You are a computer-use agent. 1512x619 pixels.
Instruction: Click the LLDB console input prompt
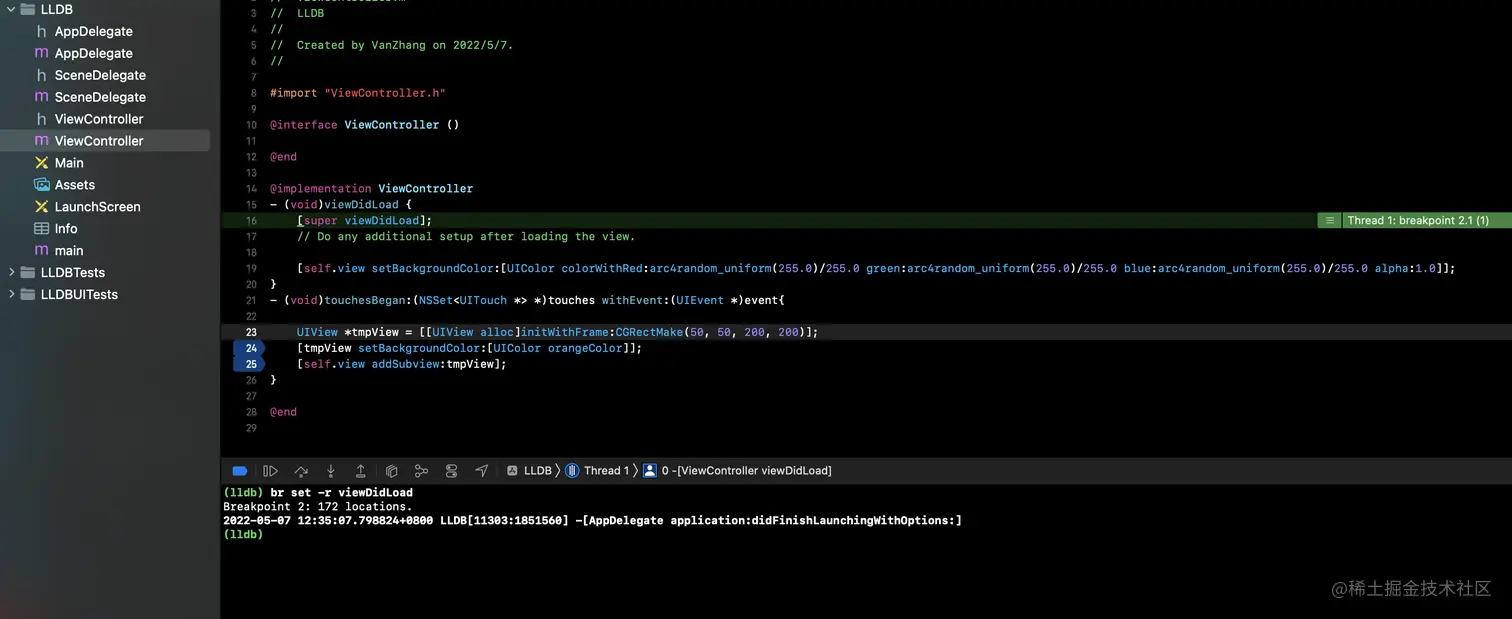243,535
